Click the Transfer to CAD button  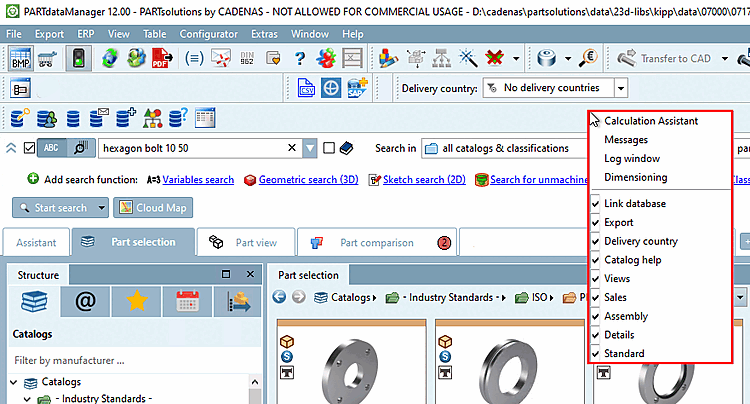pyautogui.click(x=664, y=59)
